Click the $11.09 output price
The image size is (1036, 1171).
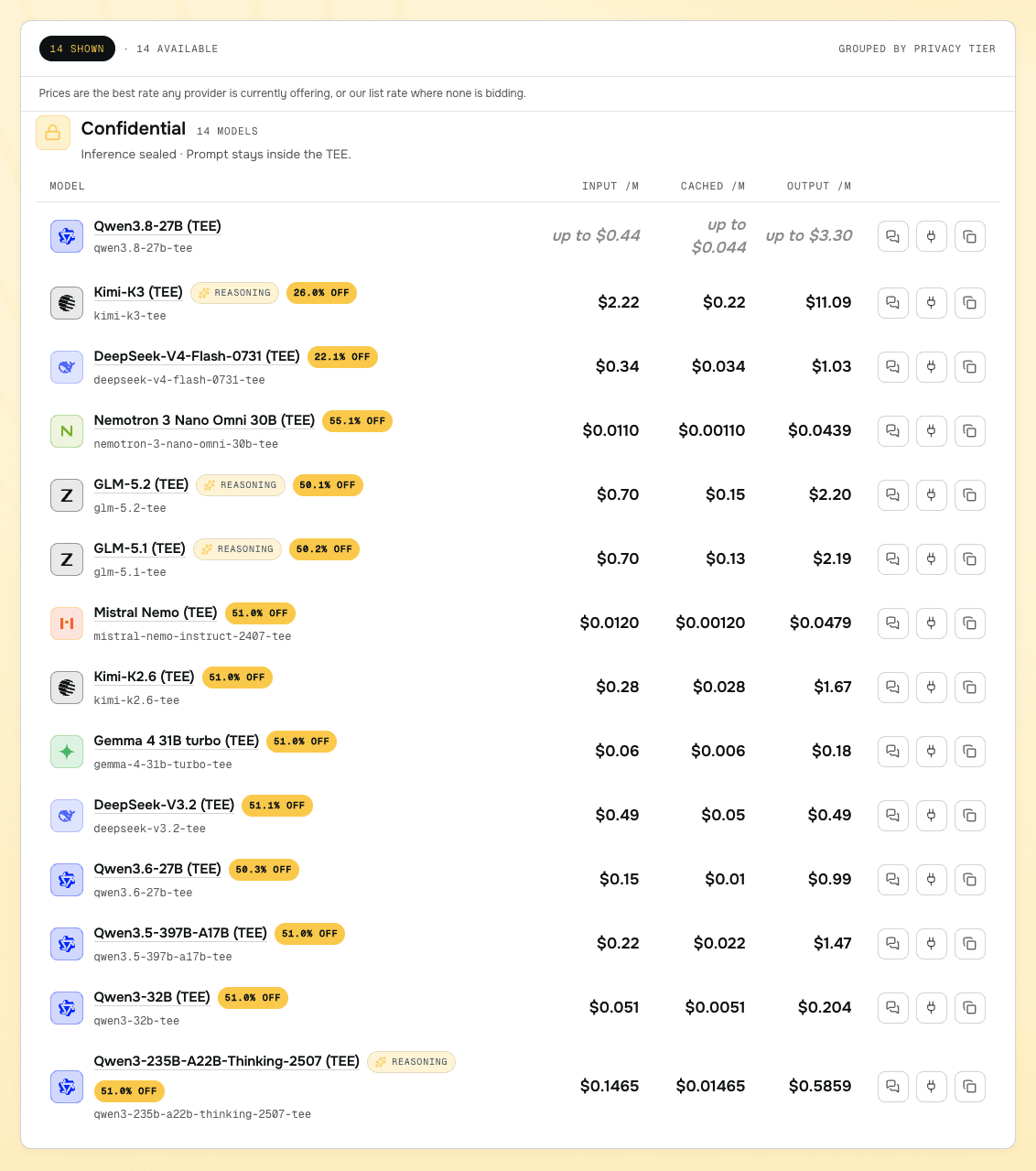828,302
